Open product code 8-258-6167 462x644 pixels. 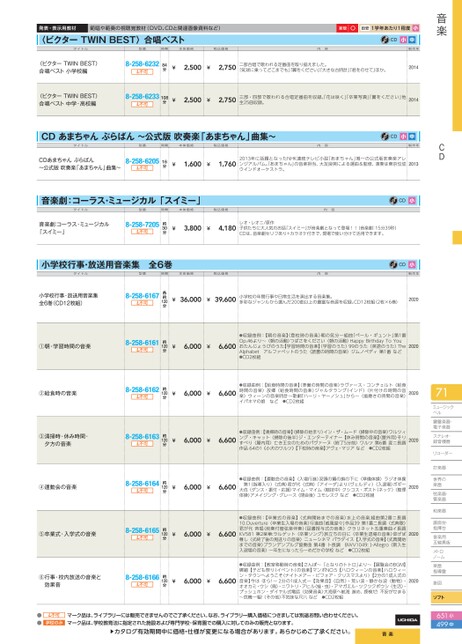(x=142, y=296)
